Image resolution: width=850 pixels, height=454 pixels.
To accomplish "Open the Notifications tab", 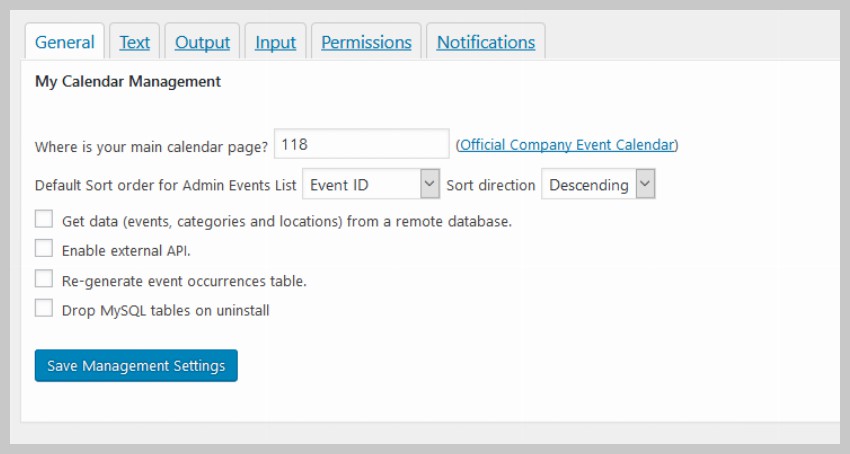I will pos(485,42).
